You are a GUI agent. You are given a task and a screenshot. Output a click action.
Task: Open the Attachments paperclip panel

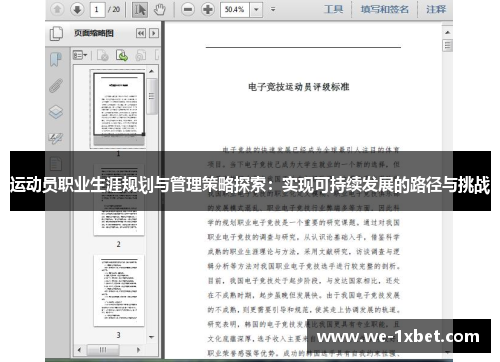56,86
